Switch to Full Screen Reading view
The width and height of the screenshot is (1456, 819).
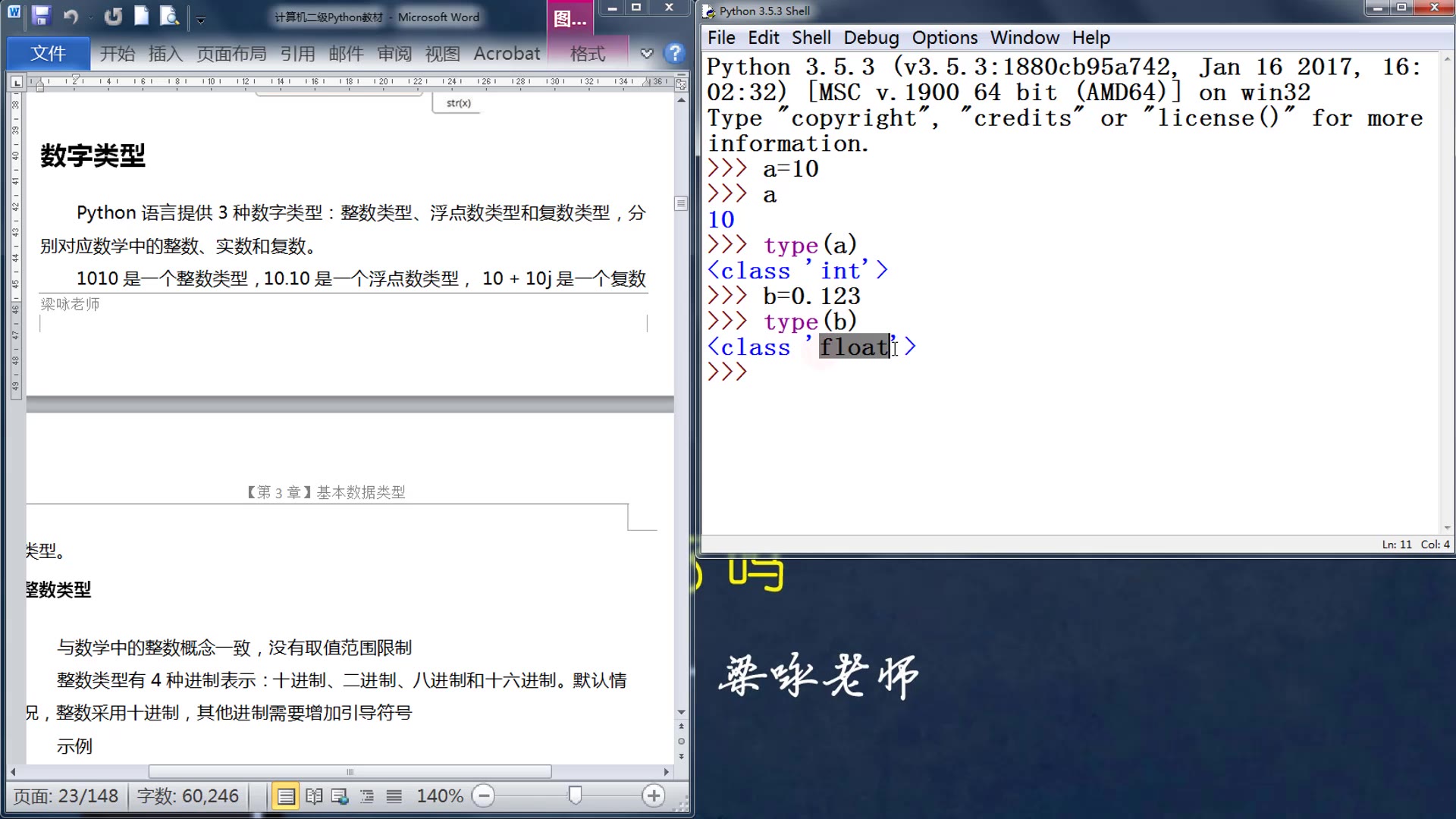tap(314, 796)
